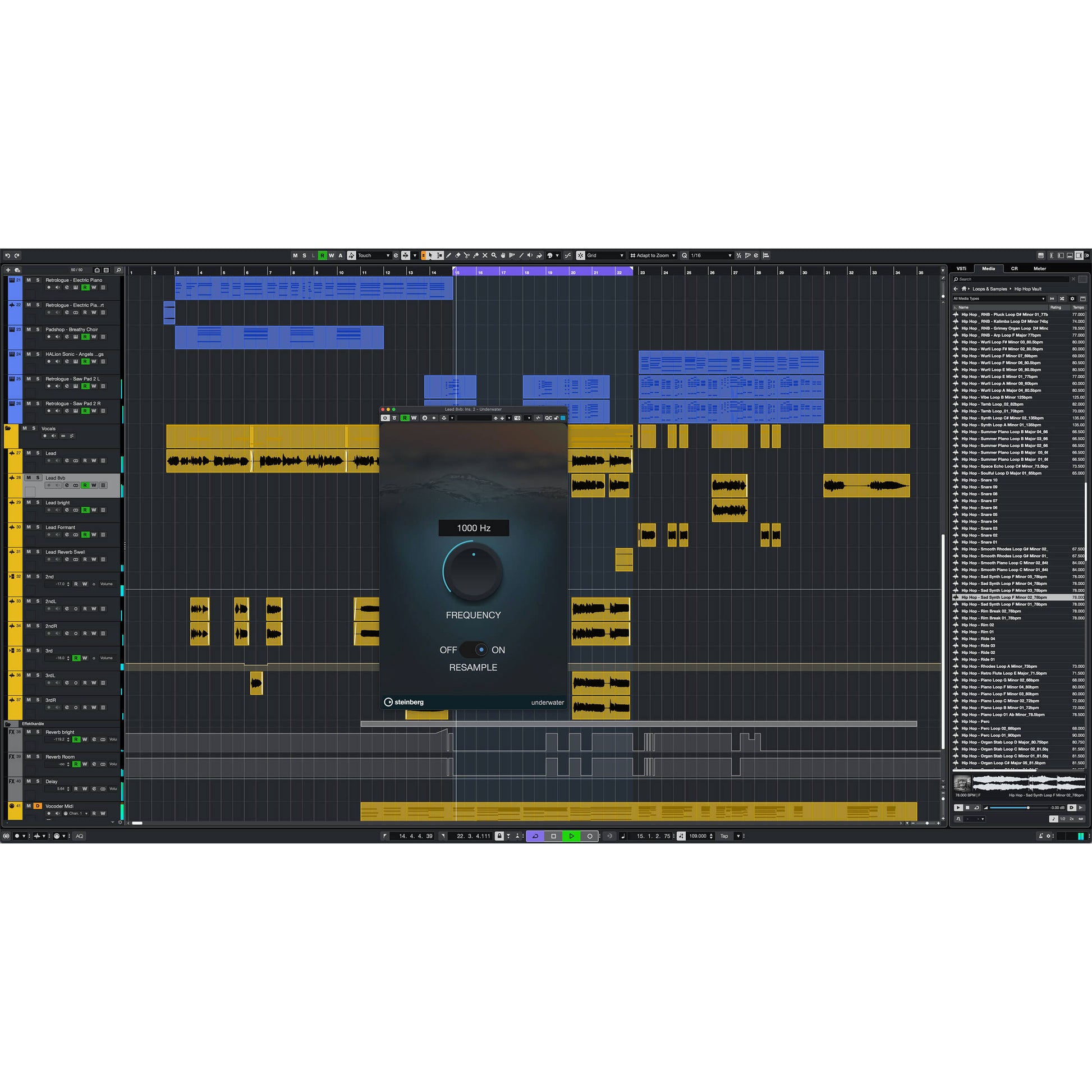Solo the Lead Formant track
This screenshot has width=1092, height=1092.
coord(38,527)
